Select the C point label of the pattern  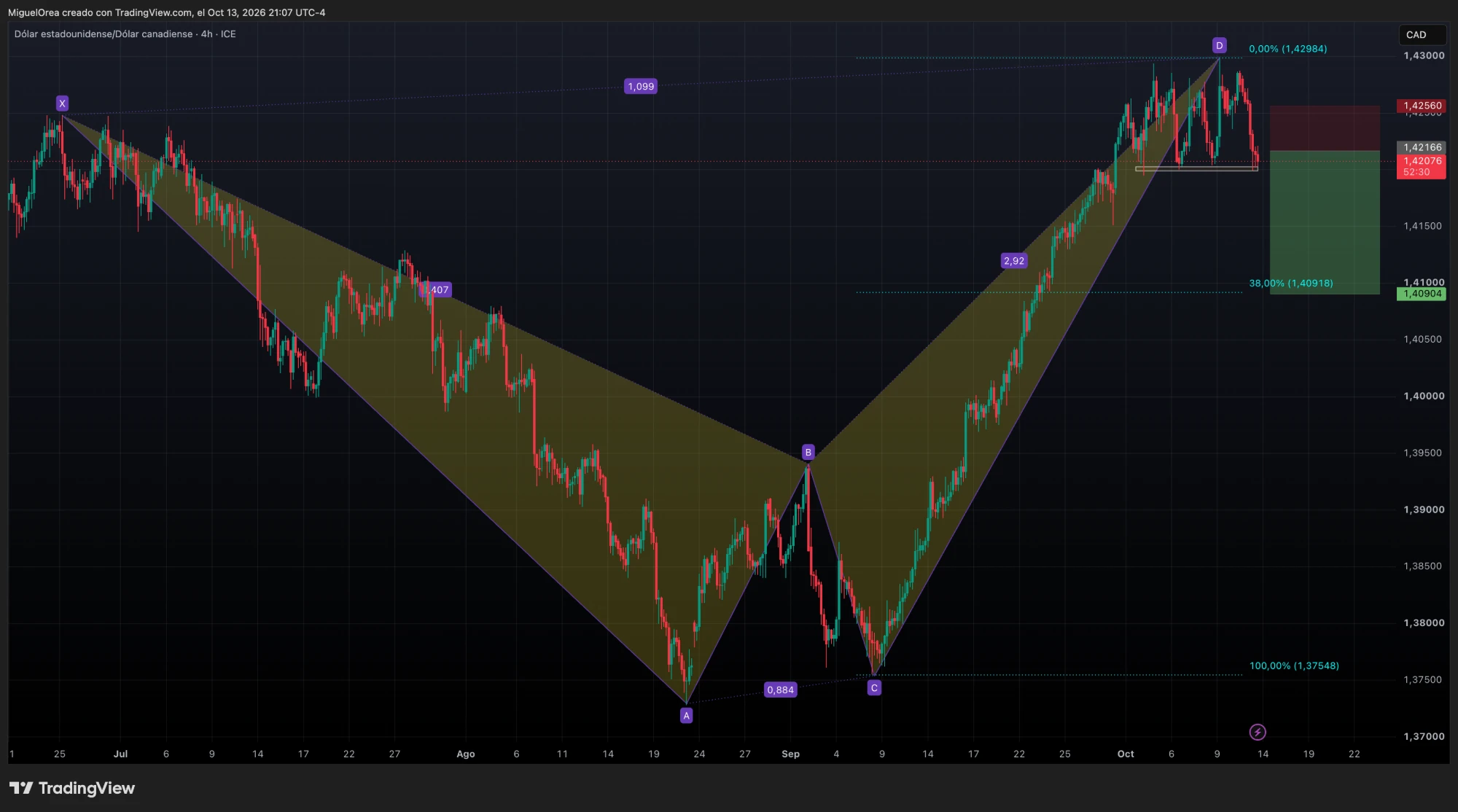(x=874, y=687)
